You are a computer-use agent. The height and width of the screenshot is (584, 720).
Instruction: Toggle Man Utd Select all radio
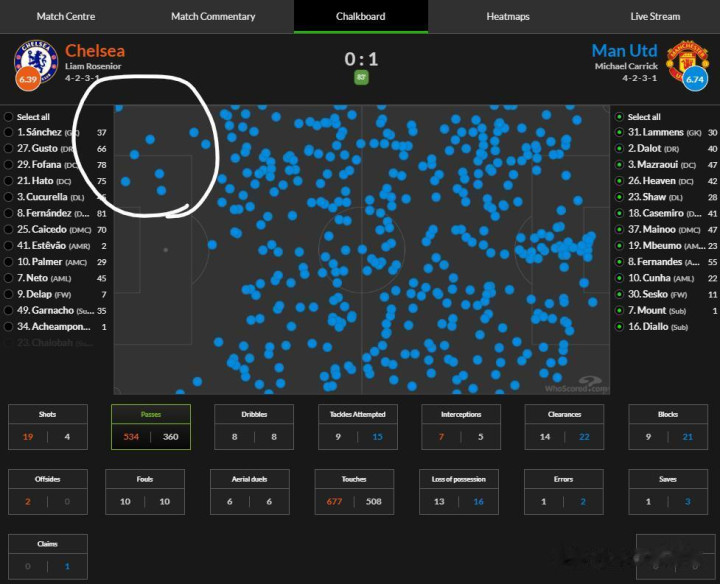click(619, 117)
